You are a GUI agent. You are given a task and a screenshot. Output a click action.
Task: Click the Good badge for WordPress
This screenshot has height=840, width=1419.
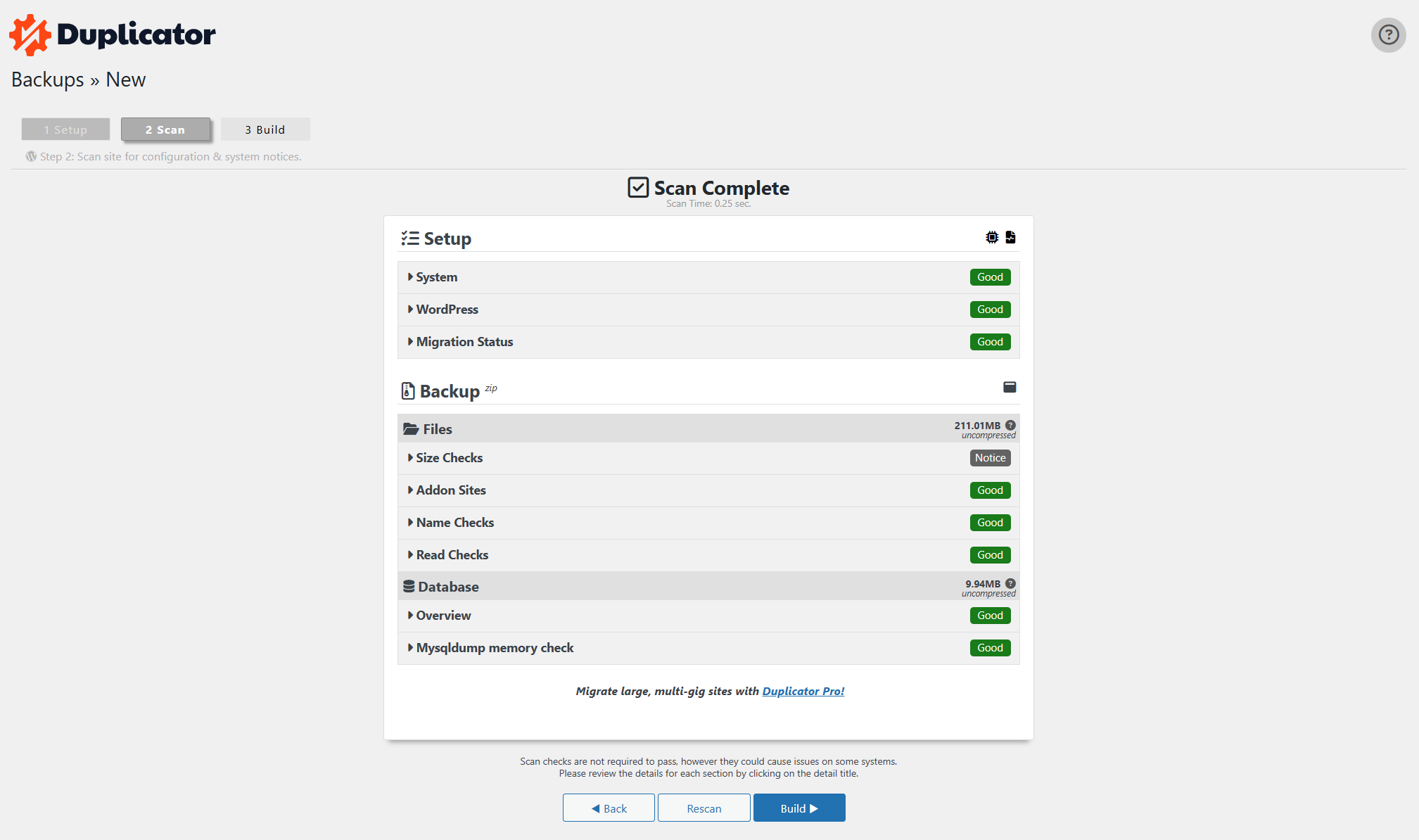[x=990, y=310]
